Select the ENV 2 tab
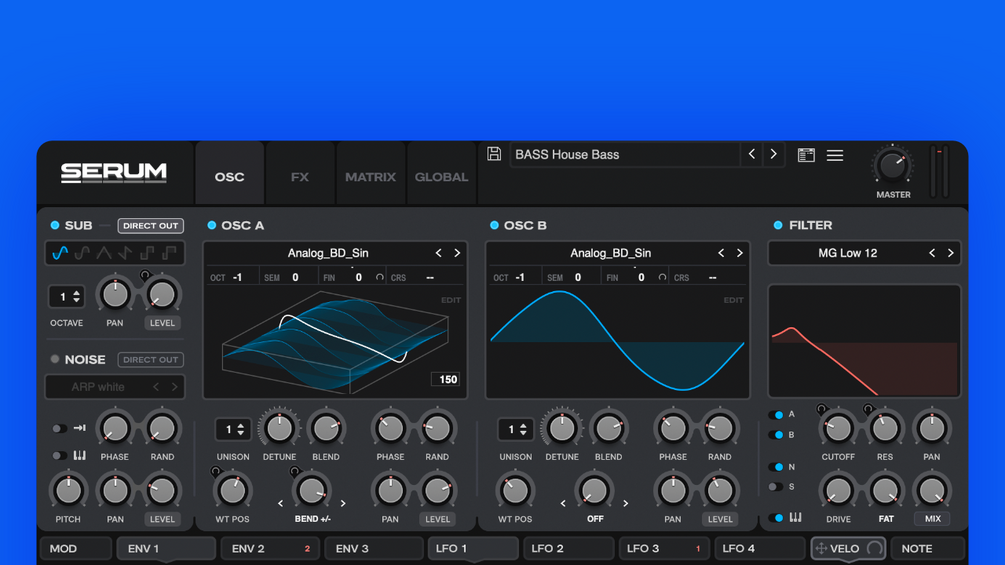Screen dimensions: 1005x565 [270, 548]
